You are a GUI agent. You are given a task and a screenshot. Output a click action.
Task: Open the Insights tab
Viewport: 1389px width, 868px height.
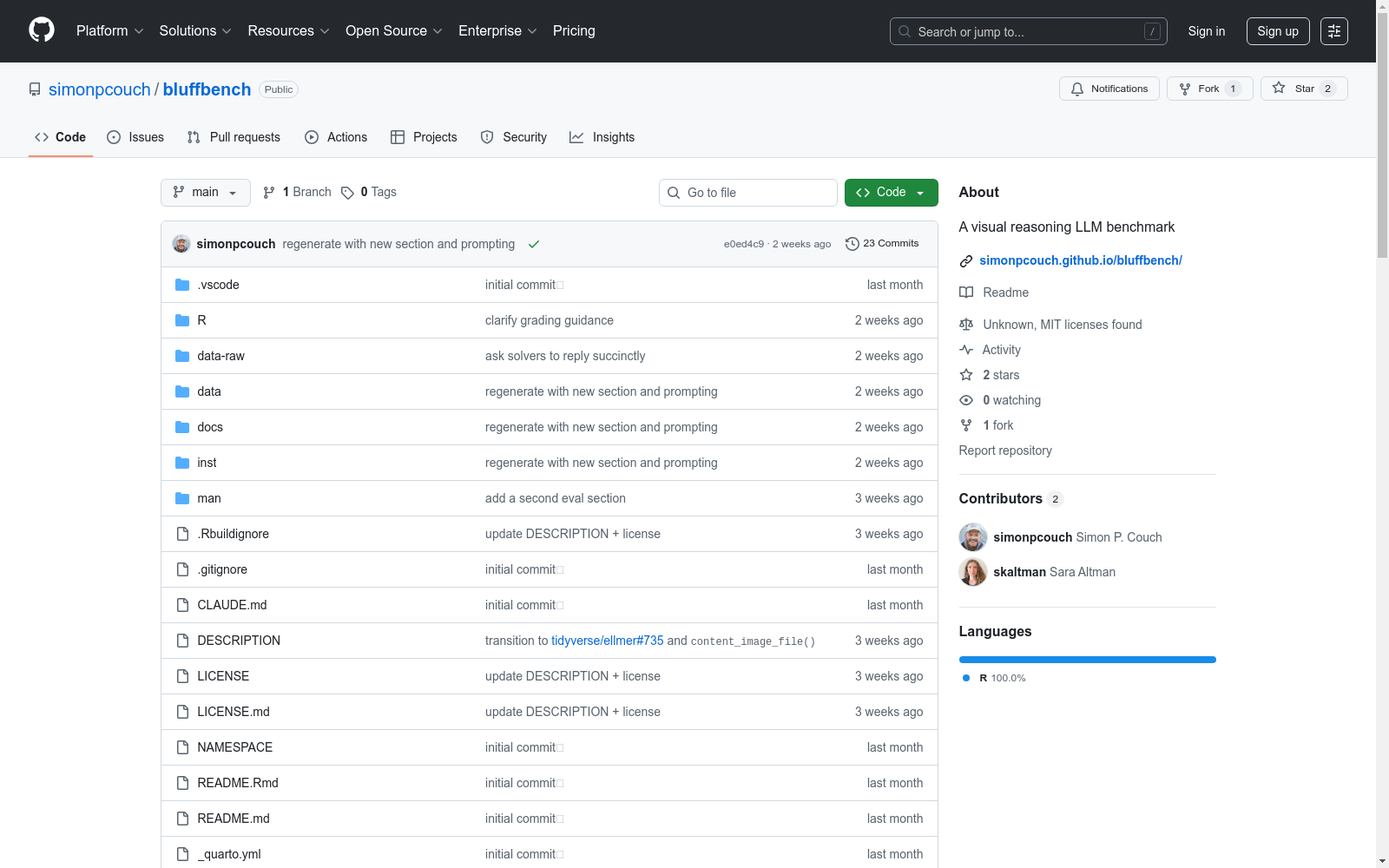tap(602, 137)
